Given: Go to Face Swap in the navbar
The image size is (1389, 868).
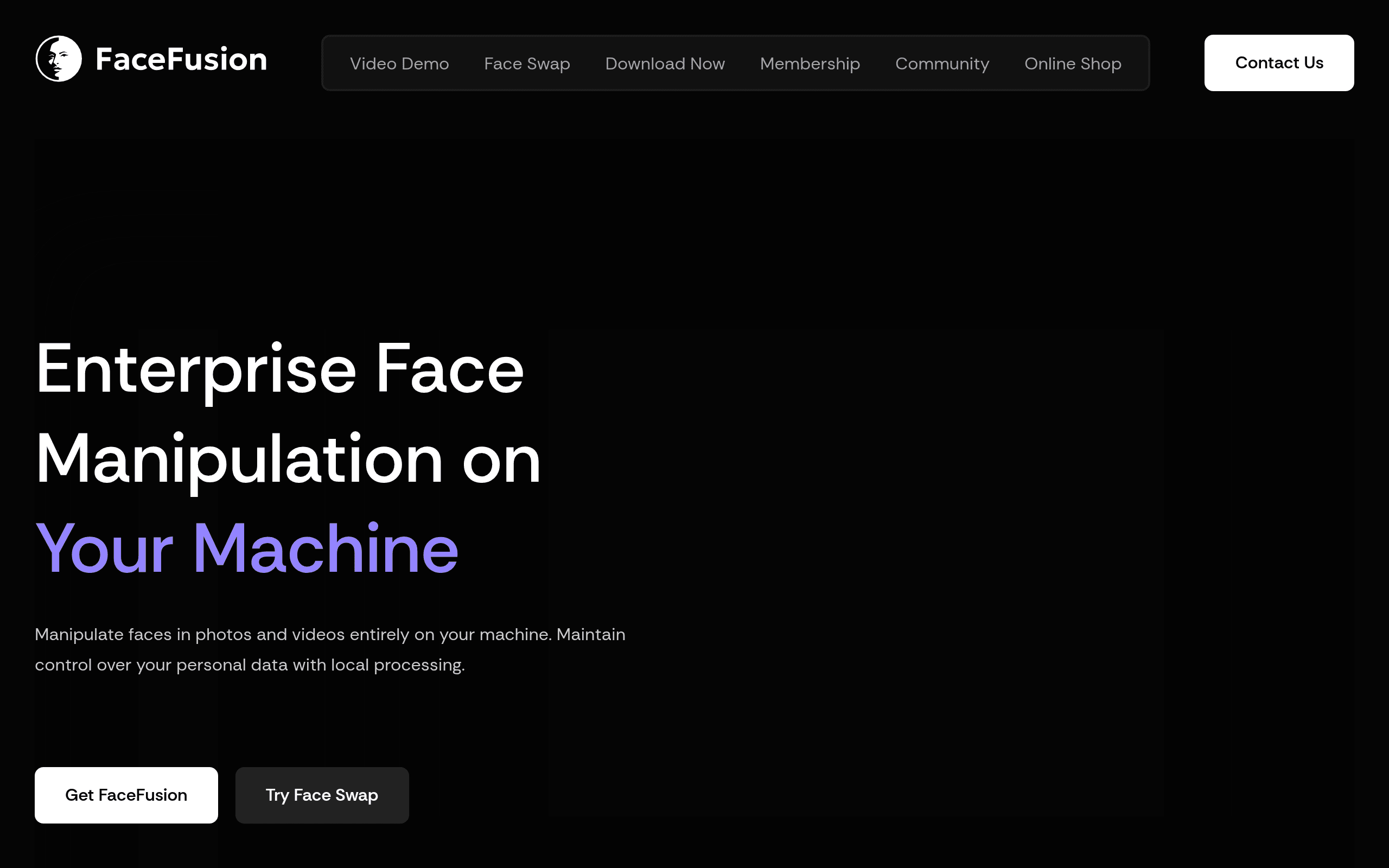Looking at the screenshot, I should coord(527,63).
